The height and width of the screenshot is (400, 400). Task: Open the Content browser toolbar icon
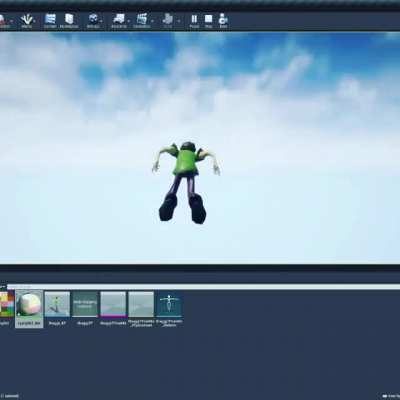tap(50, 21)
